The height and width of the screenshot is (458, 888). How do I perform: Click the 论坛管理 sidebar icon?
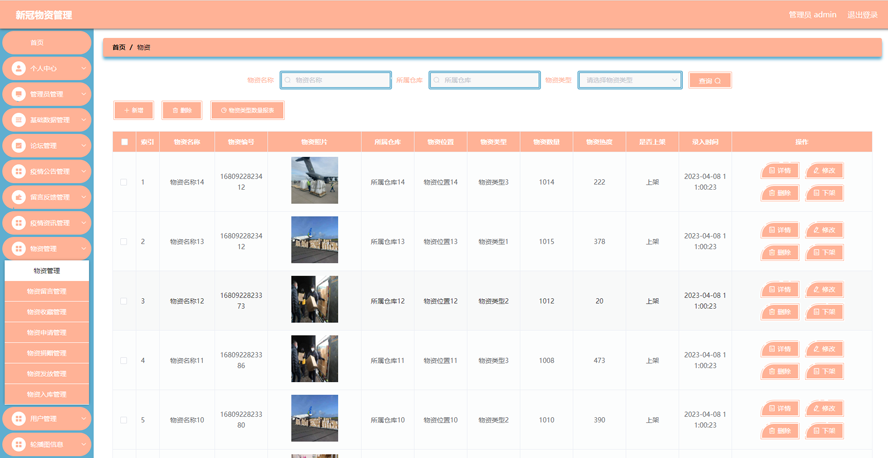(x=19, y=145)
